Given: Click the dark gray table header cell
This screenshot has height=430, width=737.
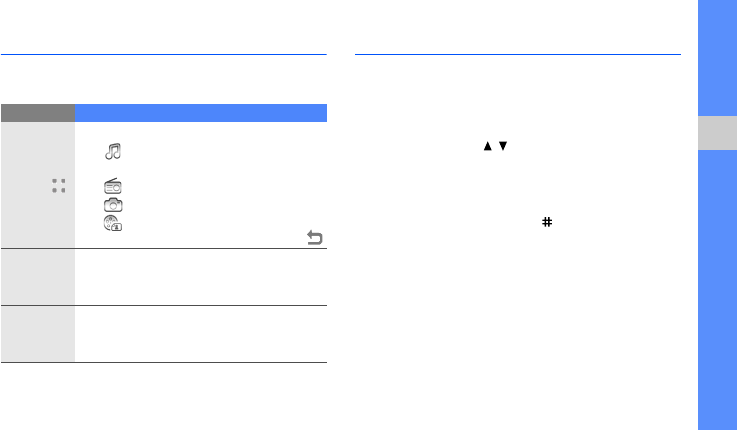Looking at the screenshot, I should (38, 112).
